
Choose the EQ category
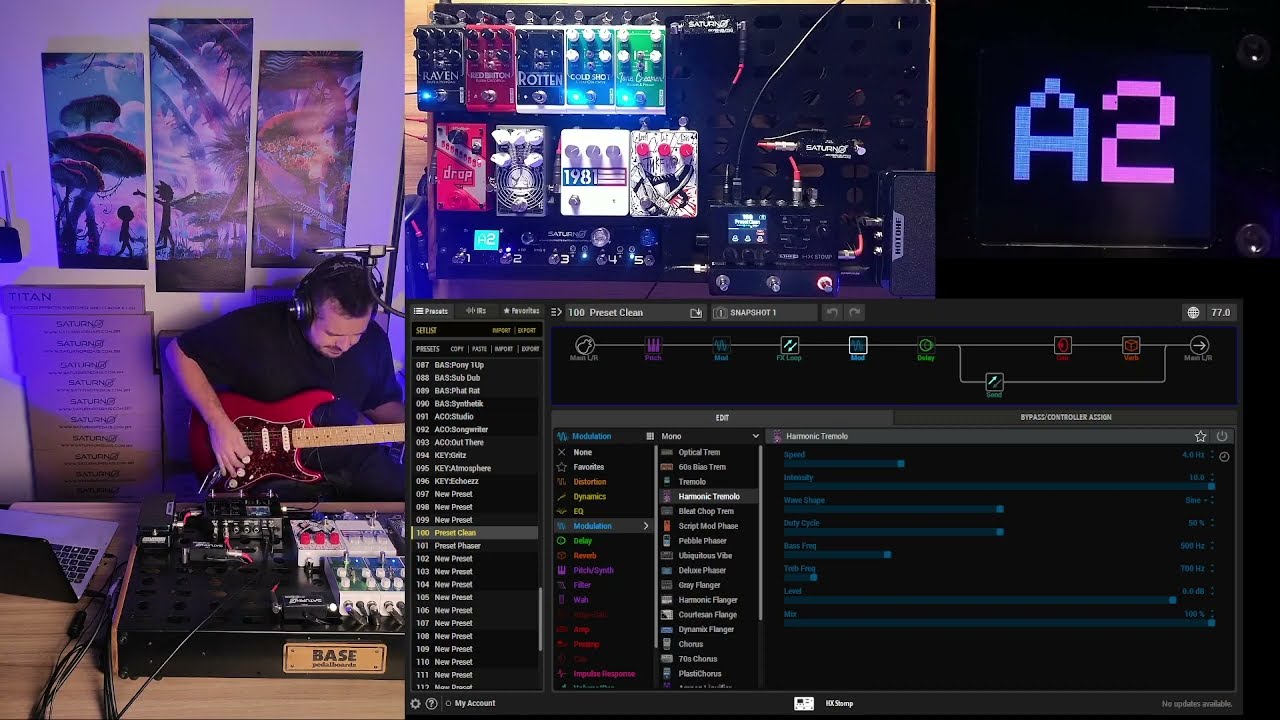pos(603,511)
